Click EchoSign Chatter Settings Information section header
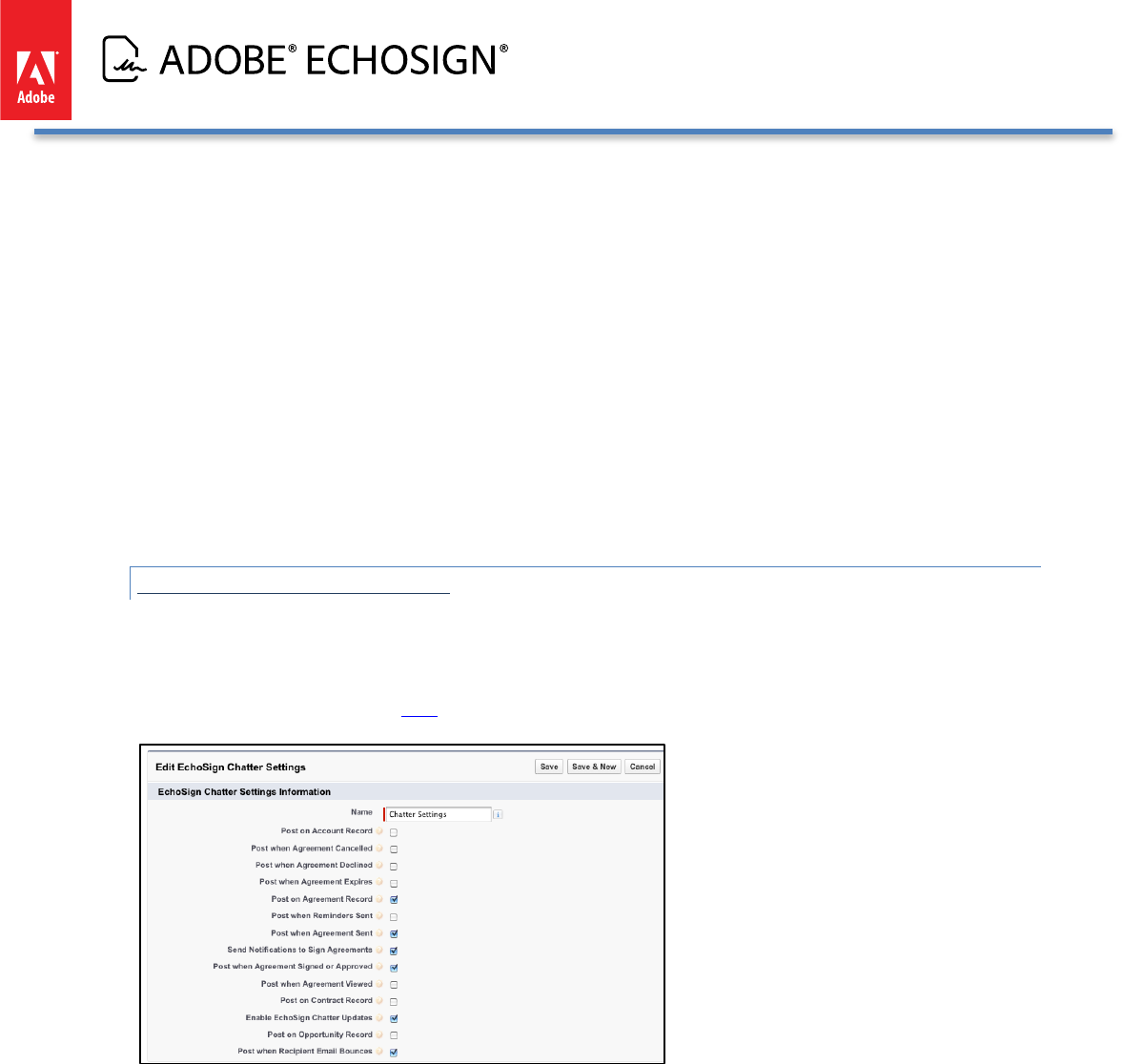The width and height of the screenshot is (1123, 1064). (244, 791)
